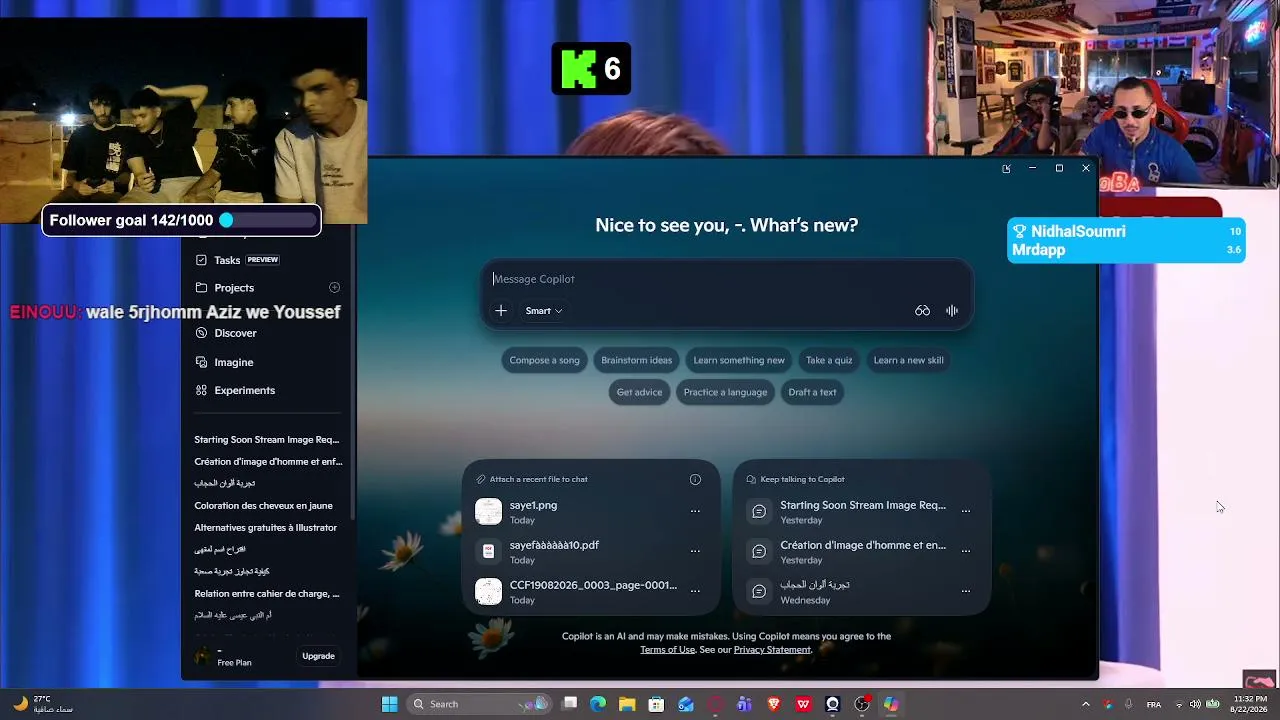
Task: Open File Explorer from the taskbar
Action: [x=627, y=704]
